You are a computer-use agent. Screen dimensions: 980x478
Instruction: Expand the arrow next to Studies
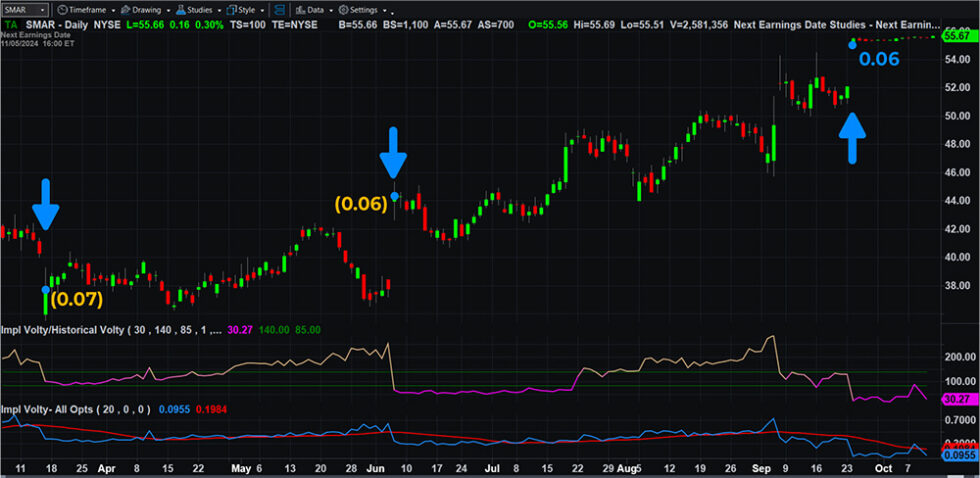click(x=219, y=11)
